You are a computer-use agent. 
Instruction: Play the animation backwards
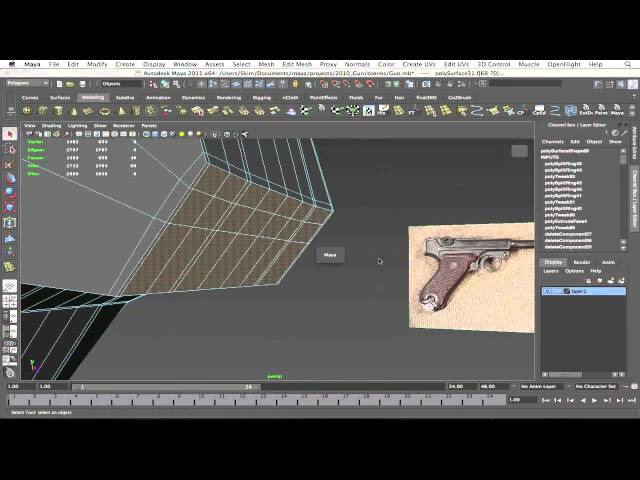582,400
